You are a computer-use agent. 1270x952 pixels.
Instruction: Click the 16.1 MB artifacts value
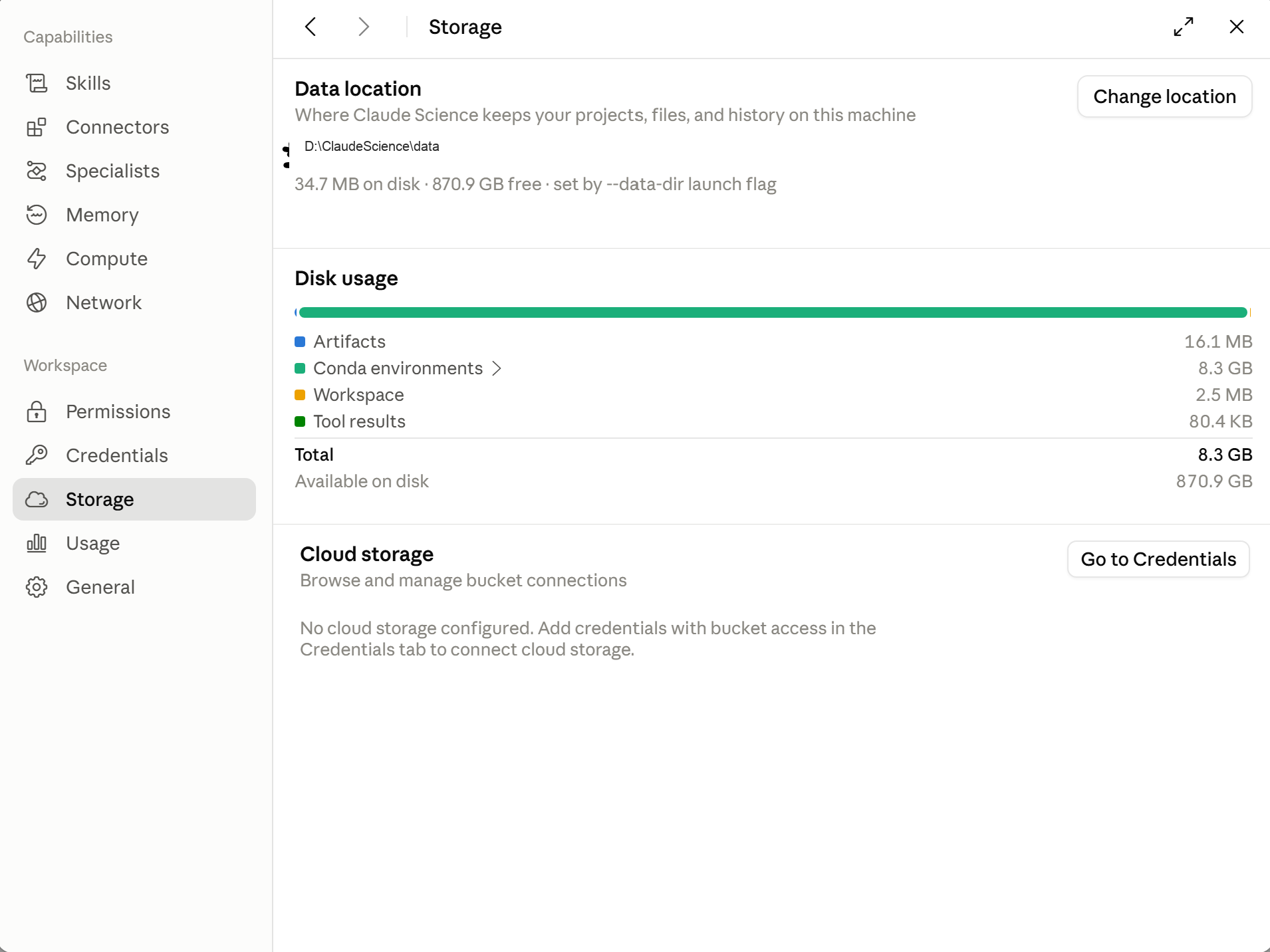(x=1218, y=342)
